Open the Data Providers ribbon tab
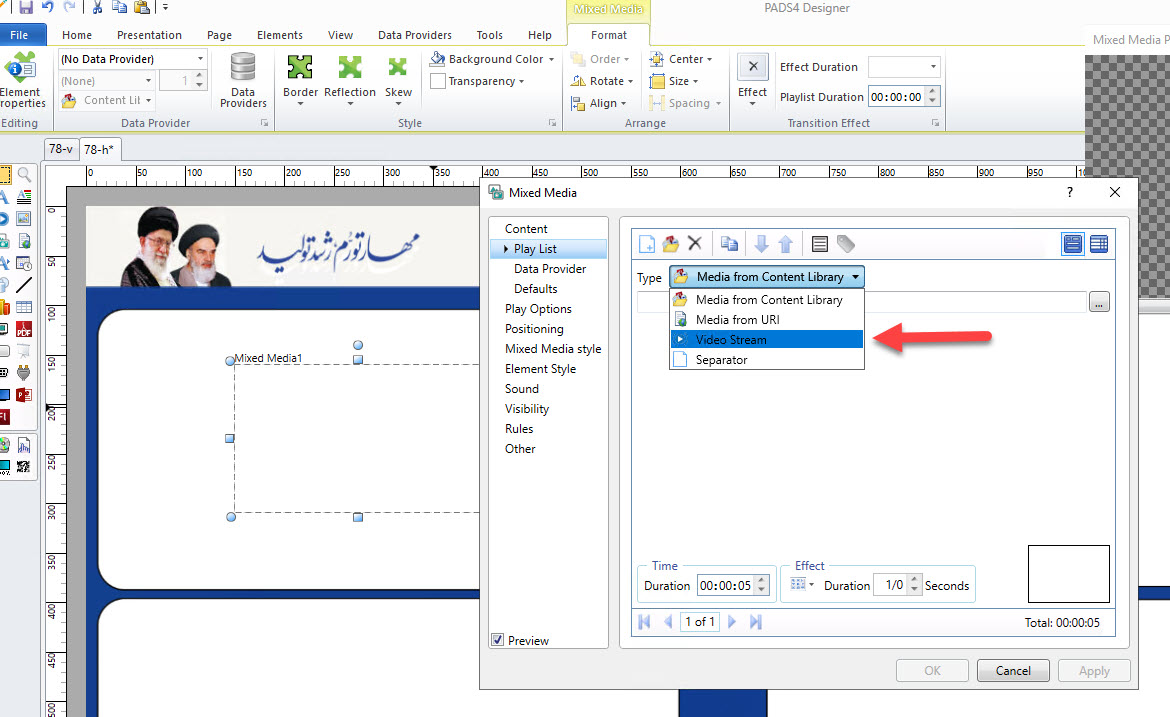 pos(414,35)
